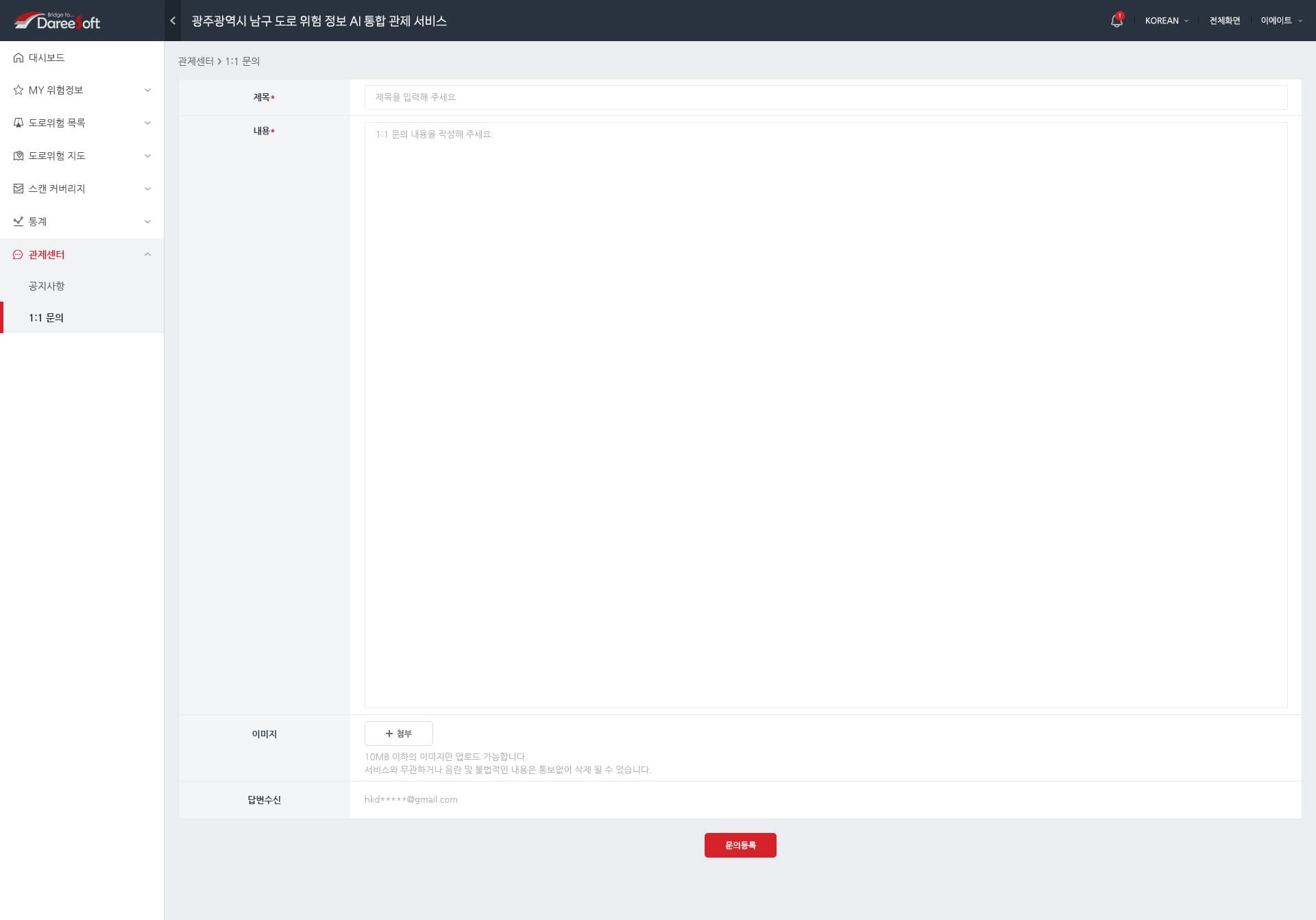Focus the 제목 title input field

click(x=825, y=97)
